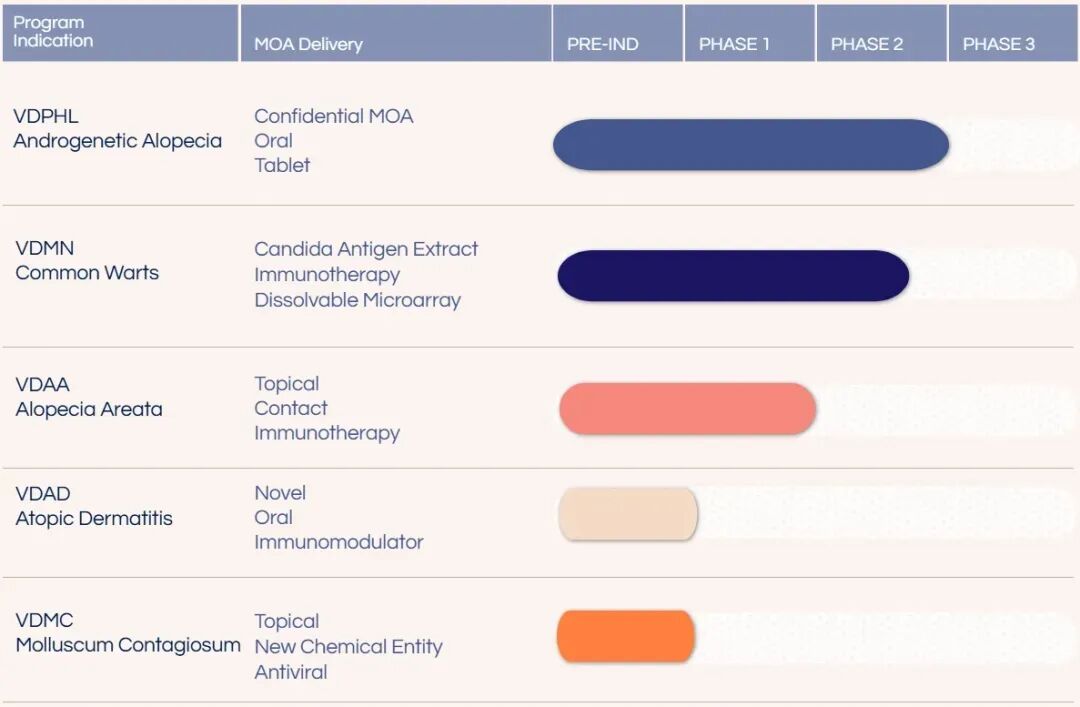Click the orange Molluscum Contagiosum progress bar

coord(626,637)
